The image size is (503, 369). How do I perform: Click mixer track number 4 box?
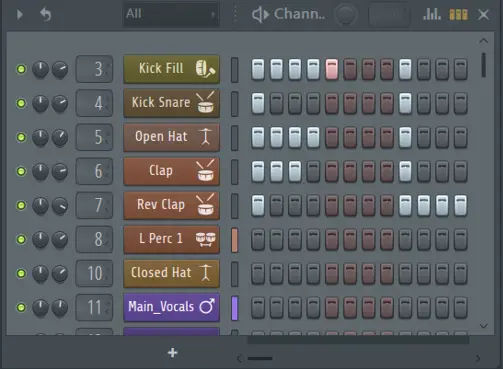coord(94,103)
